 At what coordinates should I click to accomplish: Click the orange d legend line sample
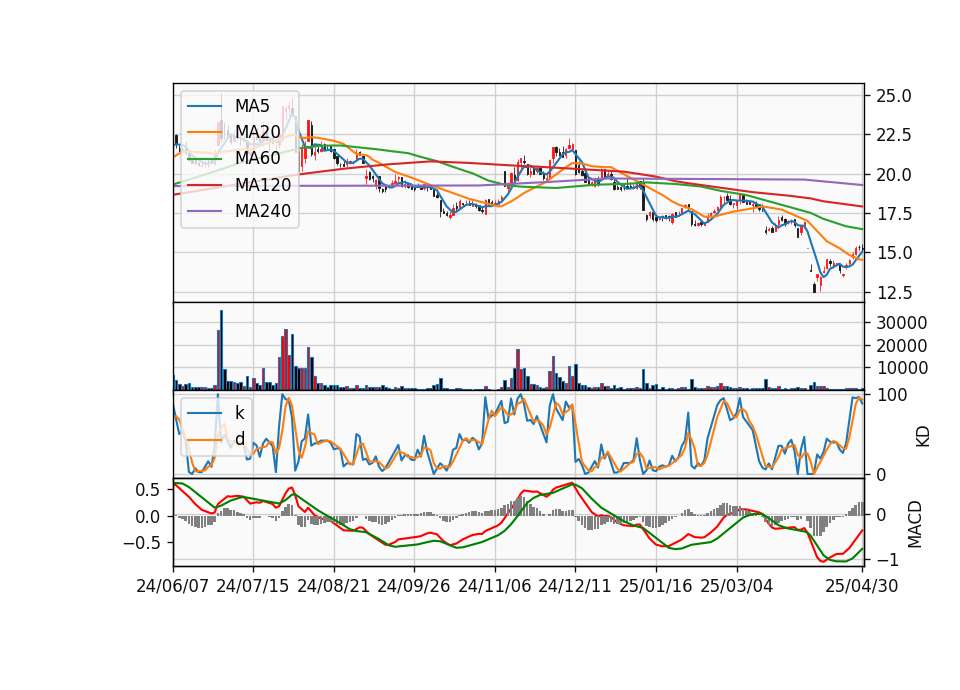tap(204, 439)
